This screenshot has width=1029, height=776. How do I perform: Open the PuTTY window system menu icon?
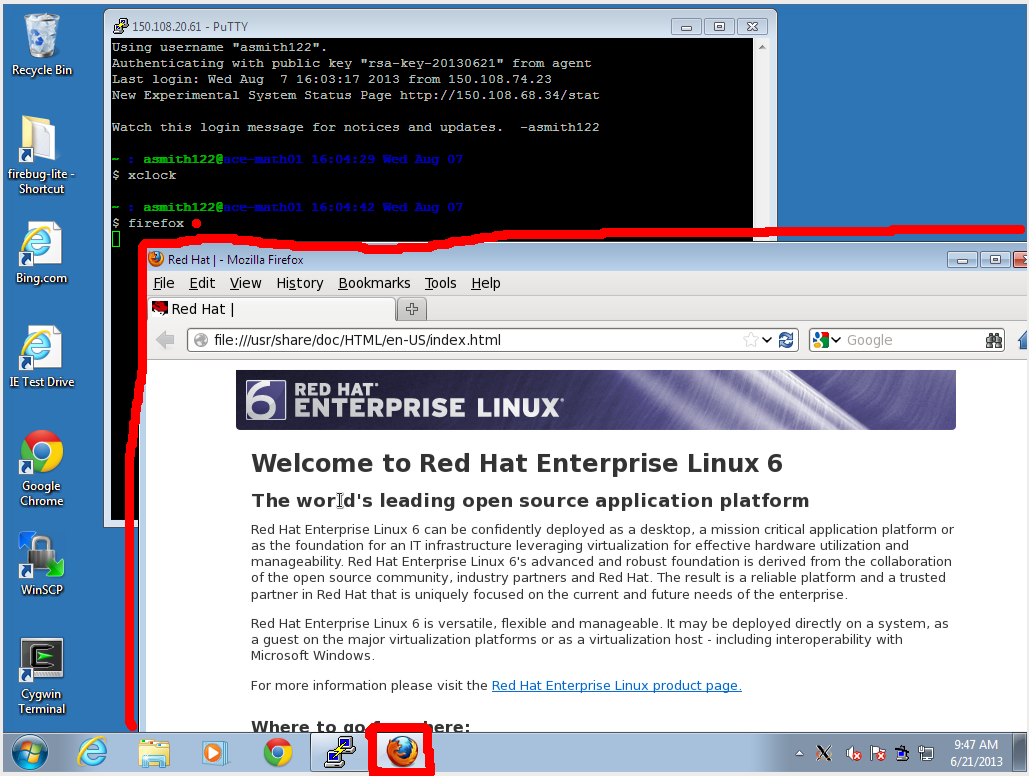coord(121,26)
